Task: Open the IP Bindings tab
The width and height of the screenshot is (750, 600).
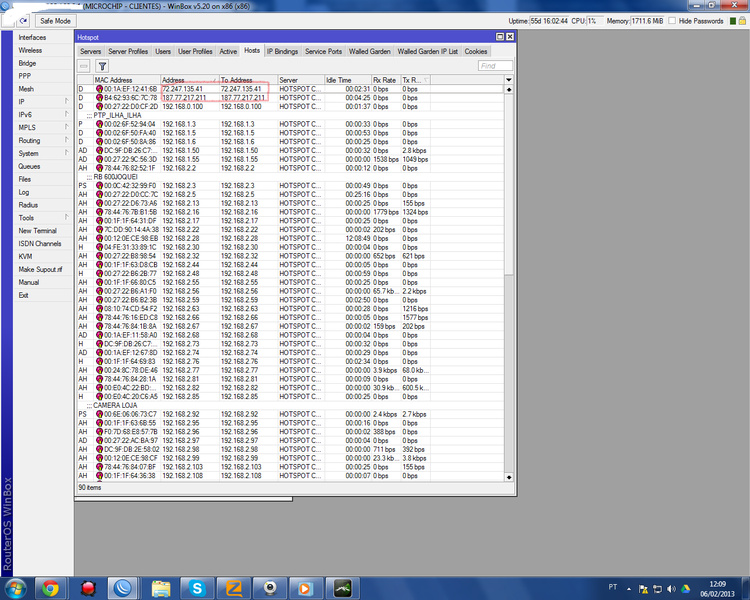Action: click(x=282, y=52)
